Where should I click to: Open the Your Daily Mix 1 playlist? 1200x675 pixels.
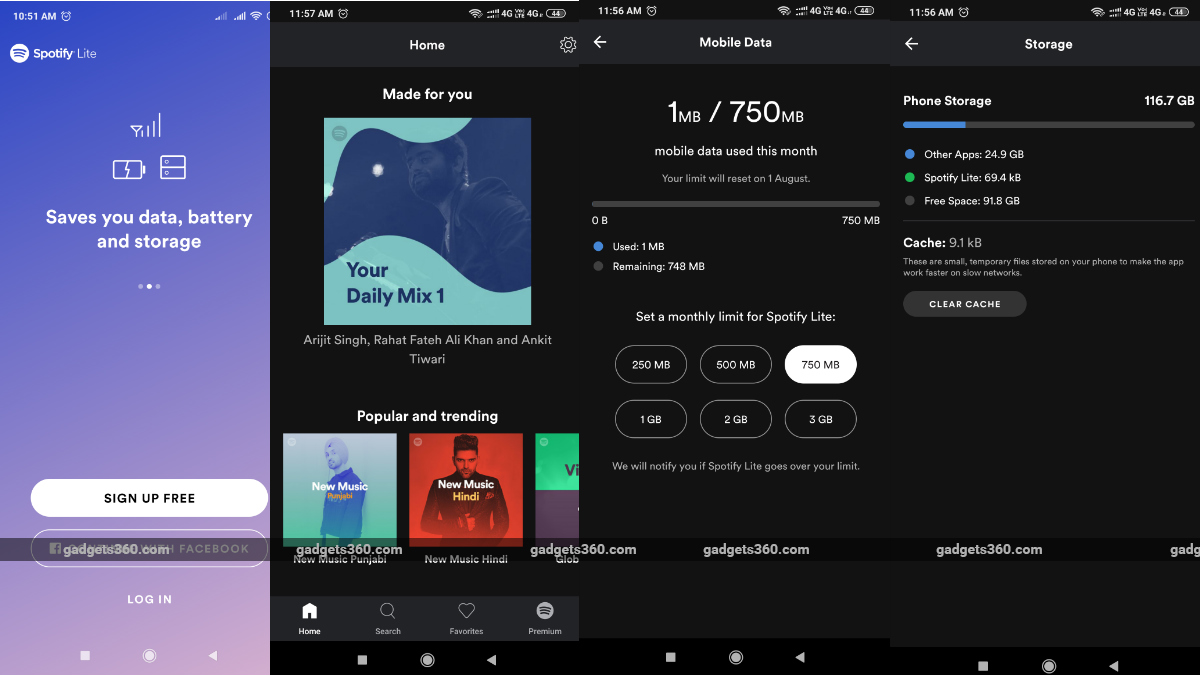tap(427, 220)
